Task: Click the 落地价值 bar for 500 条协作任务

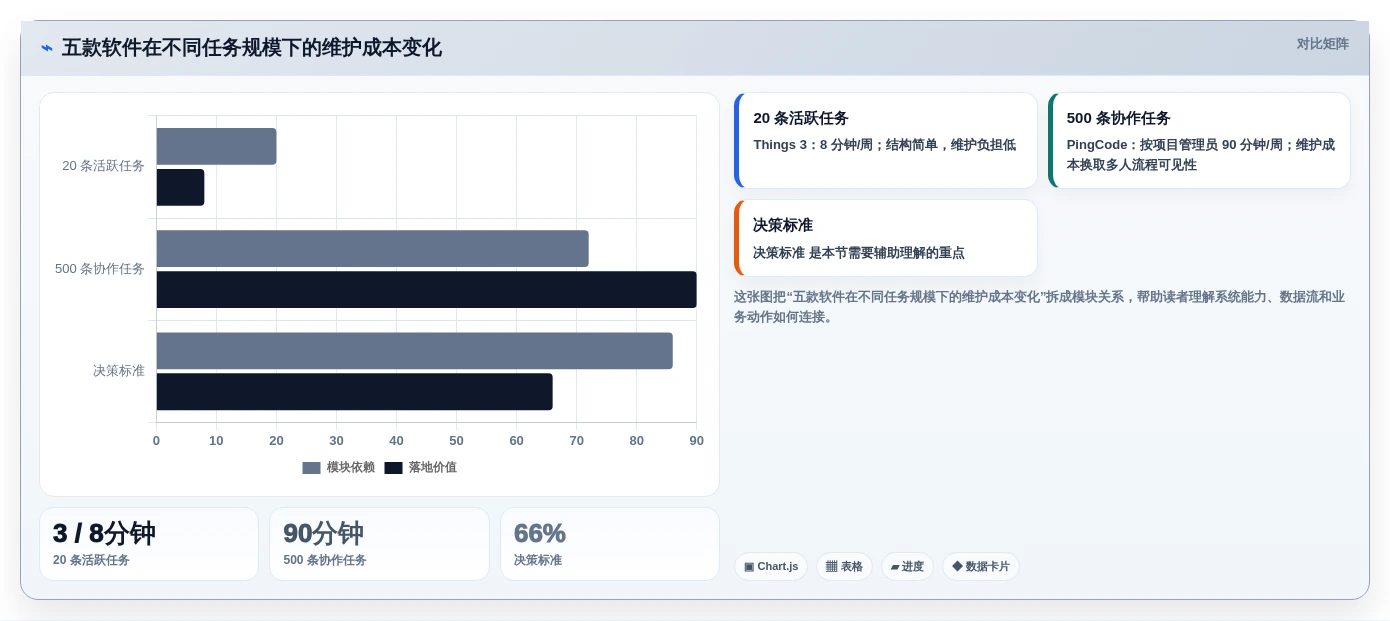Action: pyautogui.click(x=426, y=290)
